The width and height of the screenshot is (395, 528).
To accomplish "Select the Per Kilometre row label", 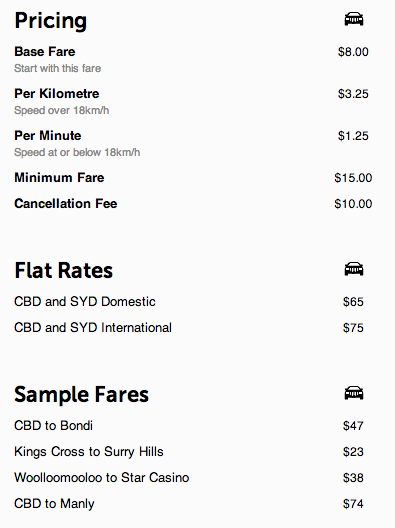I will click(x=57, y=94).
